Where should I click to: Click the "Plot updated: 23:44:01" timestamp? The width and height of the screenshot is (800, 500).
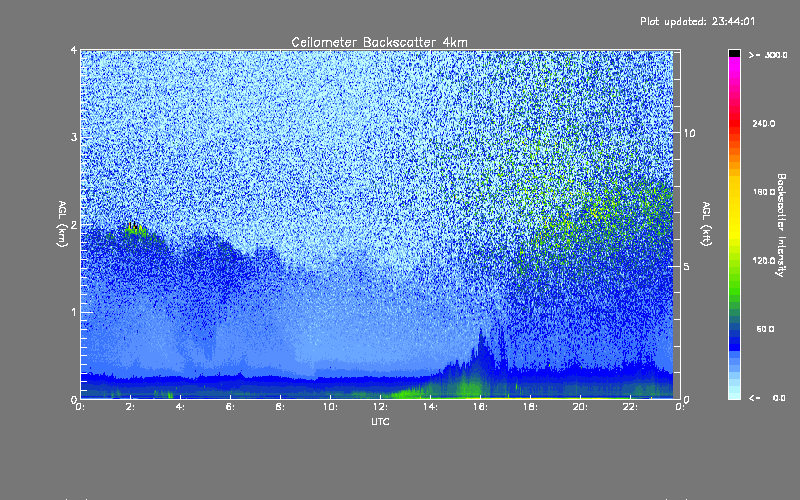click(697, 21)
